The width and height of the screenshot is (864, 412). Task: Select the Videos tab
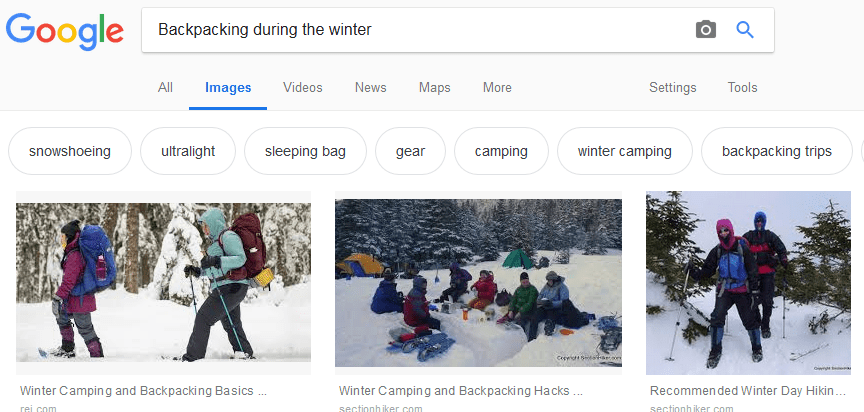tap(302, 88)
